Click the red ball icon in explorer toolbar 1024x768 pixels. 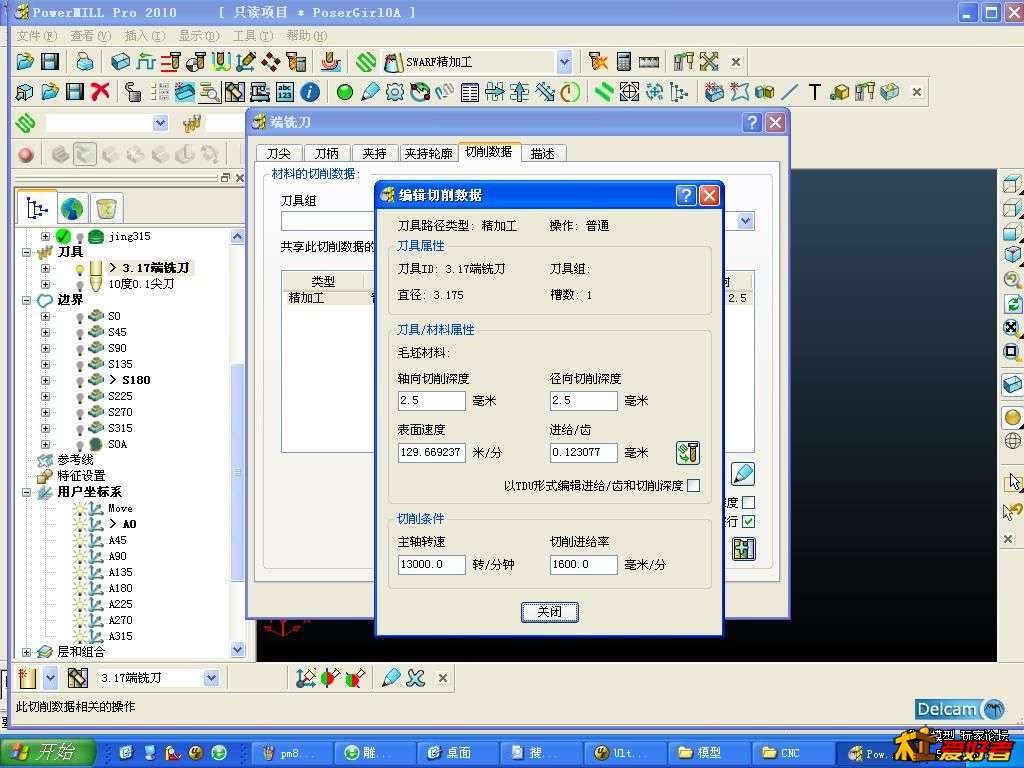[25, 155]
